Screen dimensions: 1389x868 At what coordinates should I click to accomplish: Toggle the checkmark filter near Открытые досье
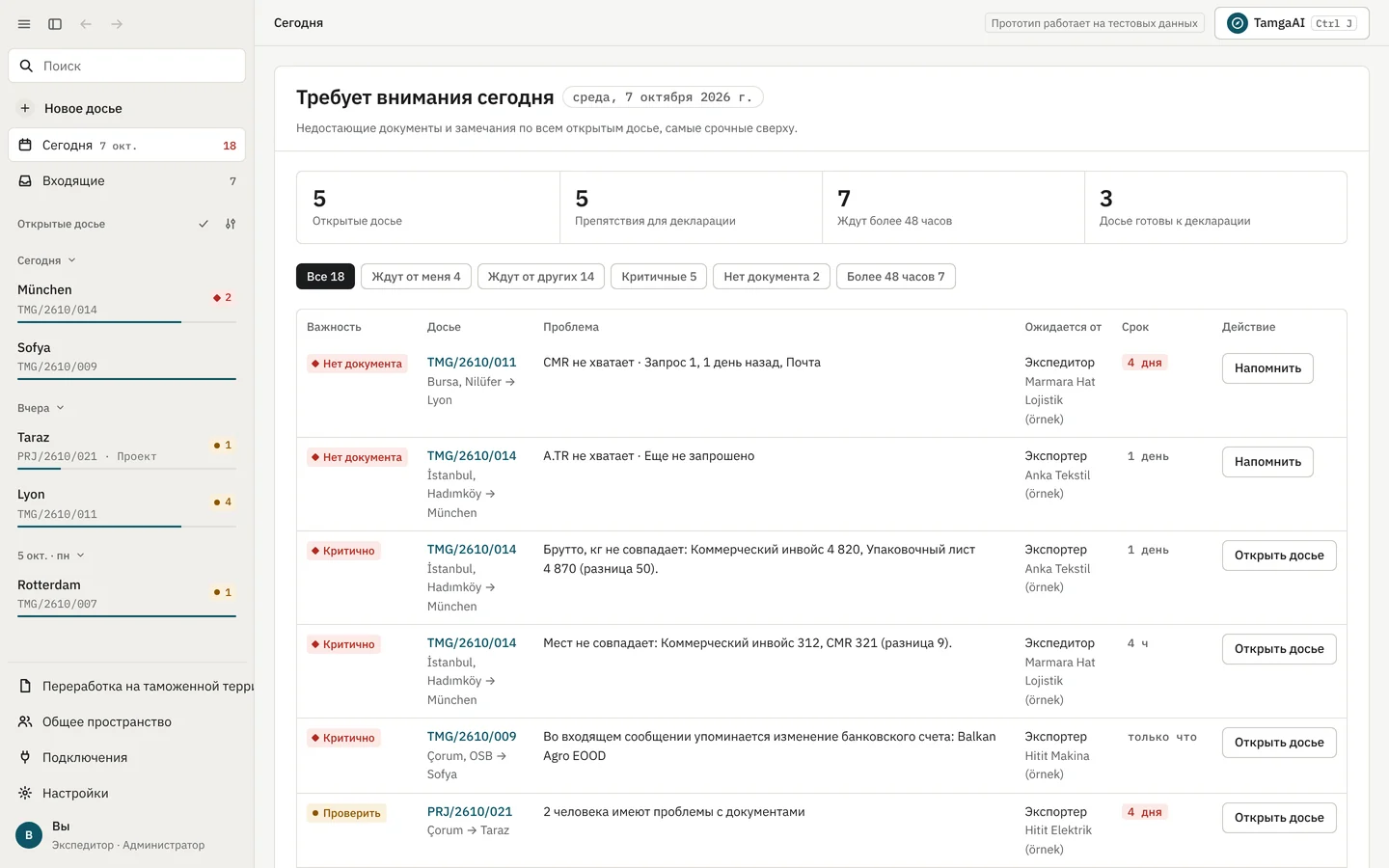(x=204, y=224)
